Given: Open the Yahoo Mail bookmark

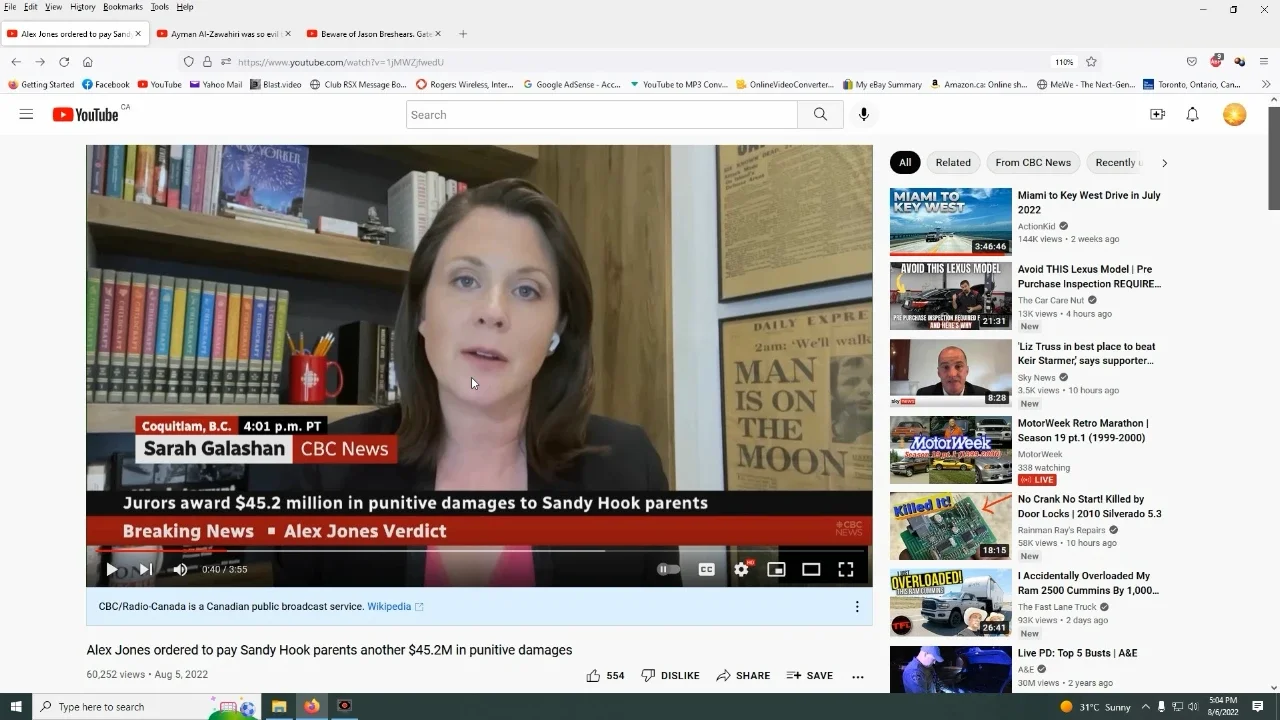Looking at the screenshot, I should [215, 85].
